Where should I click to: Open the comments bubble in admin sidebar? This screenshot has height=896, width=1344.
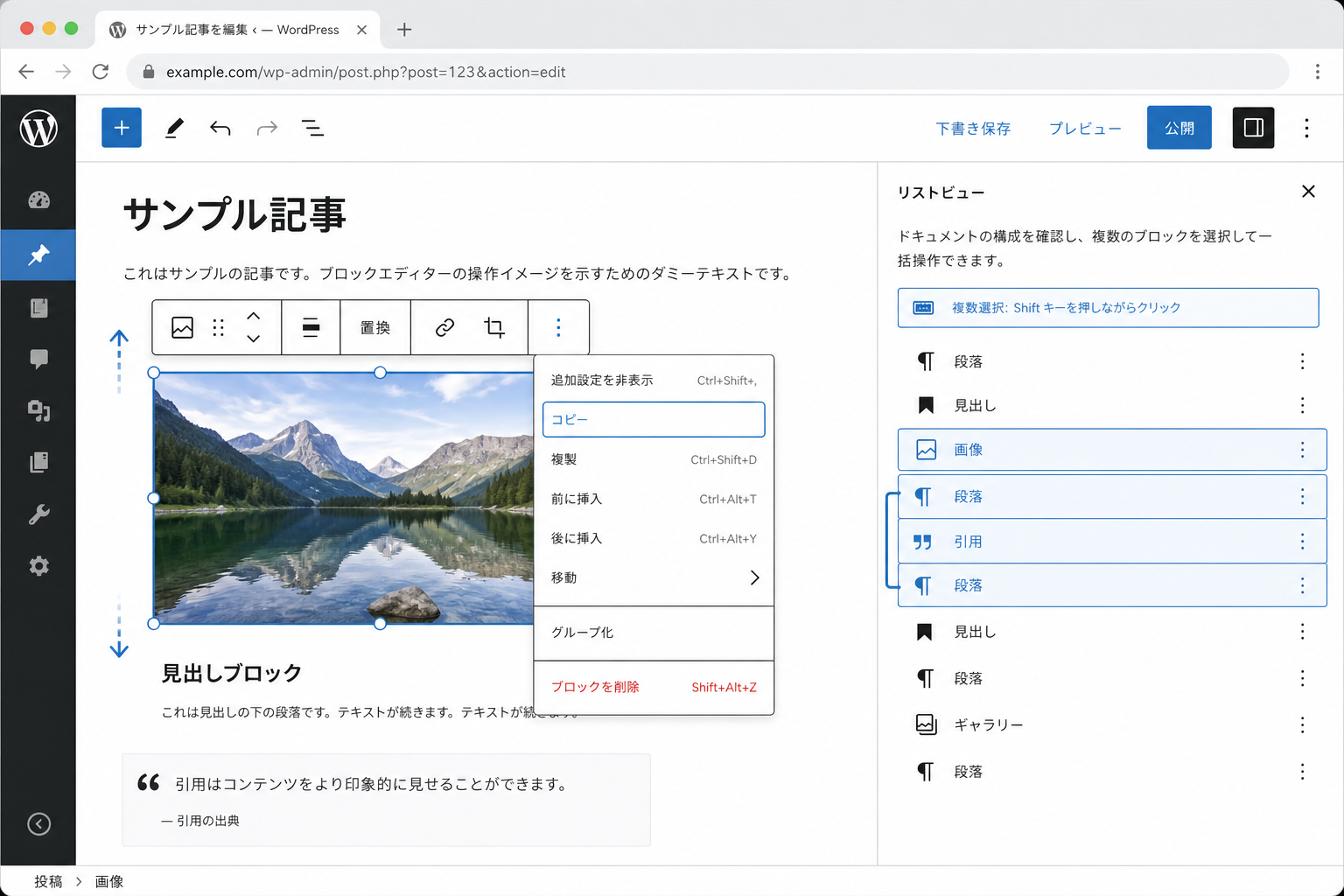[x=38, y=359]
